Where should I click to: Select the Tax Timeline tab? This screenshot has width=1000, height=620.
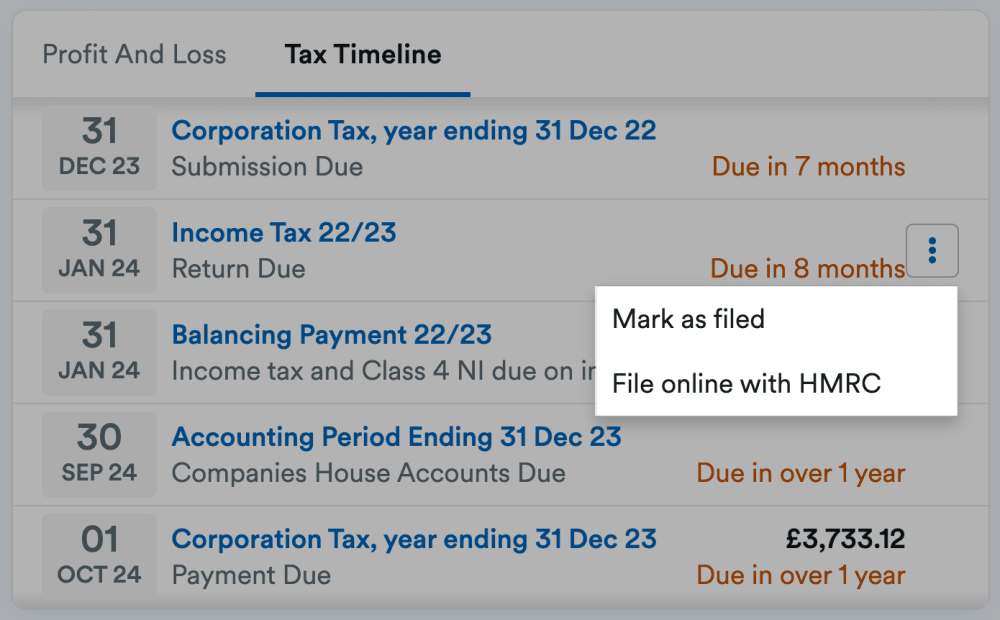(x=362, y=54)
